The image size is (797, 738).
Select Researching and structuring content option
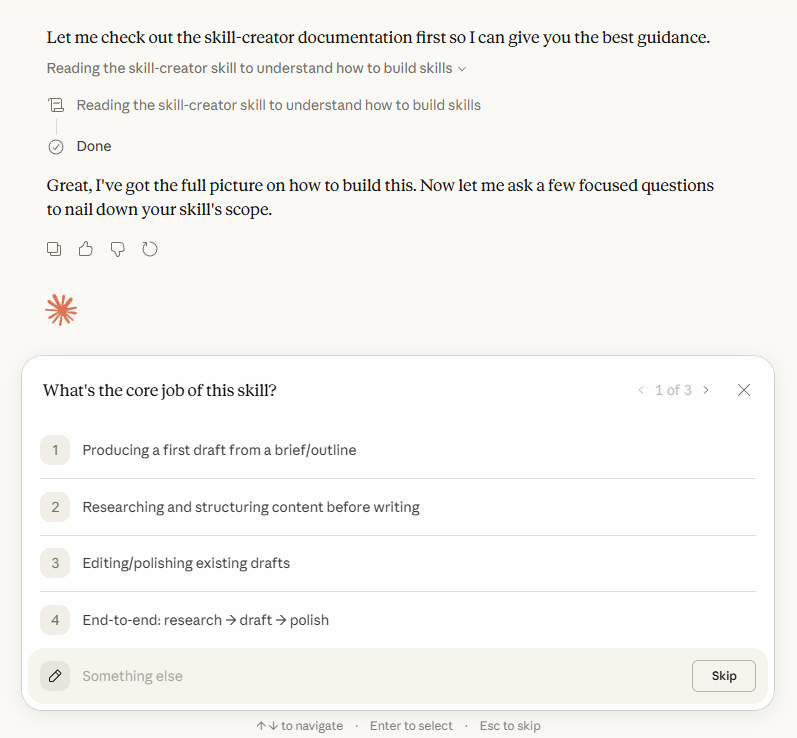(x=398, y=507)
